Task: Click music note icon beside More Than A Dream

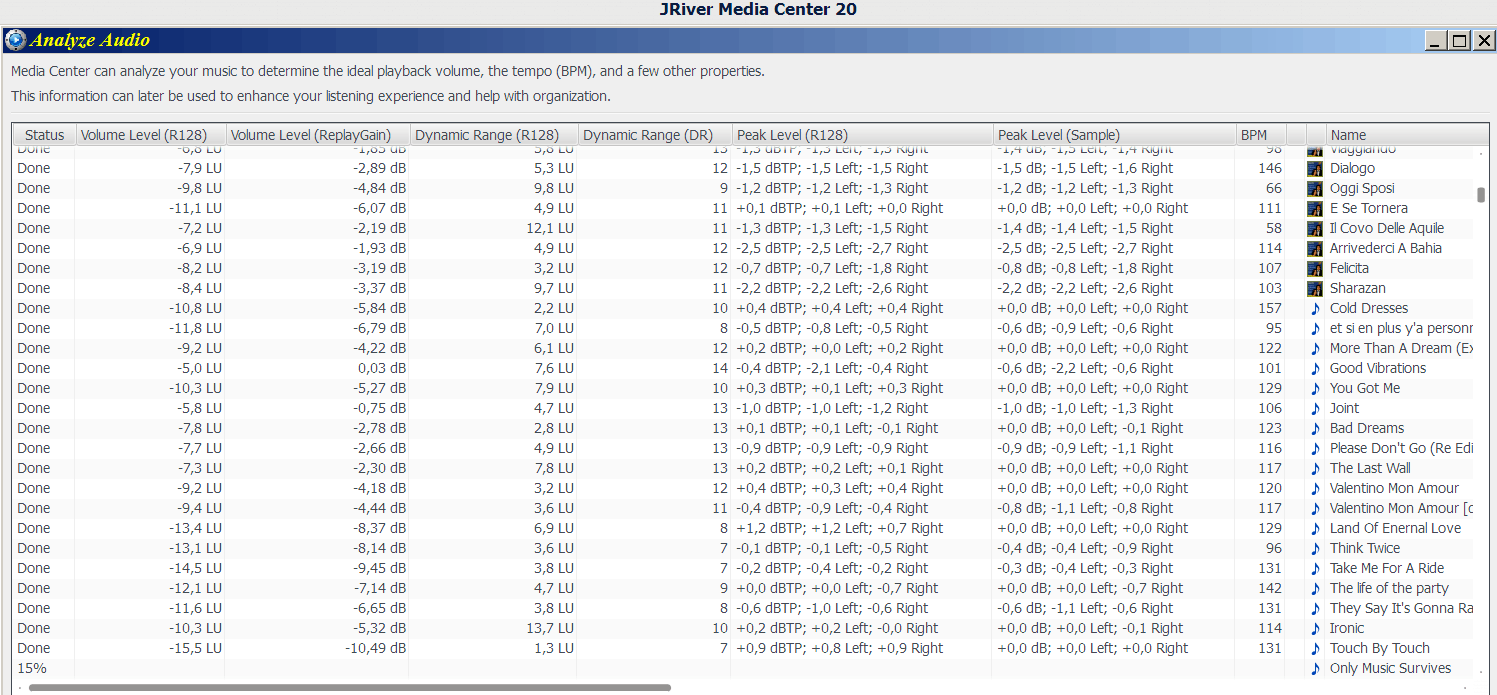Action: pos(1315,348)
